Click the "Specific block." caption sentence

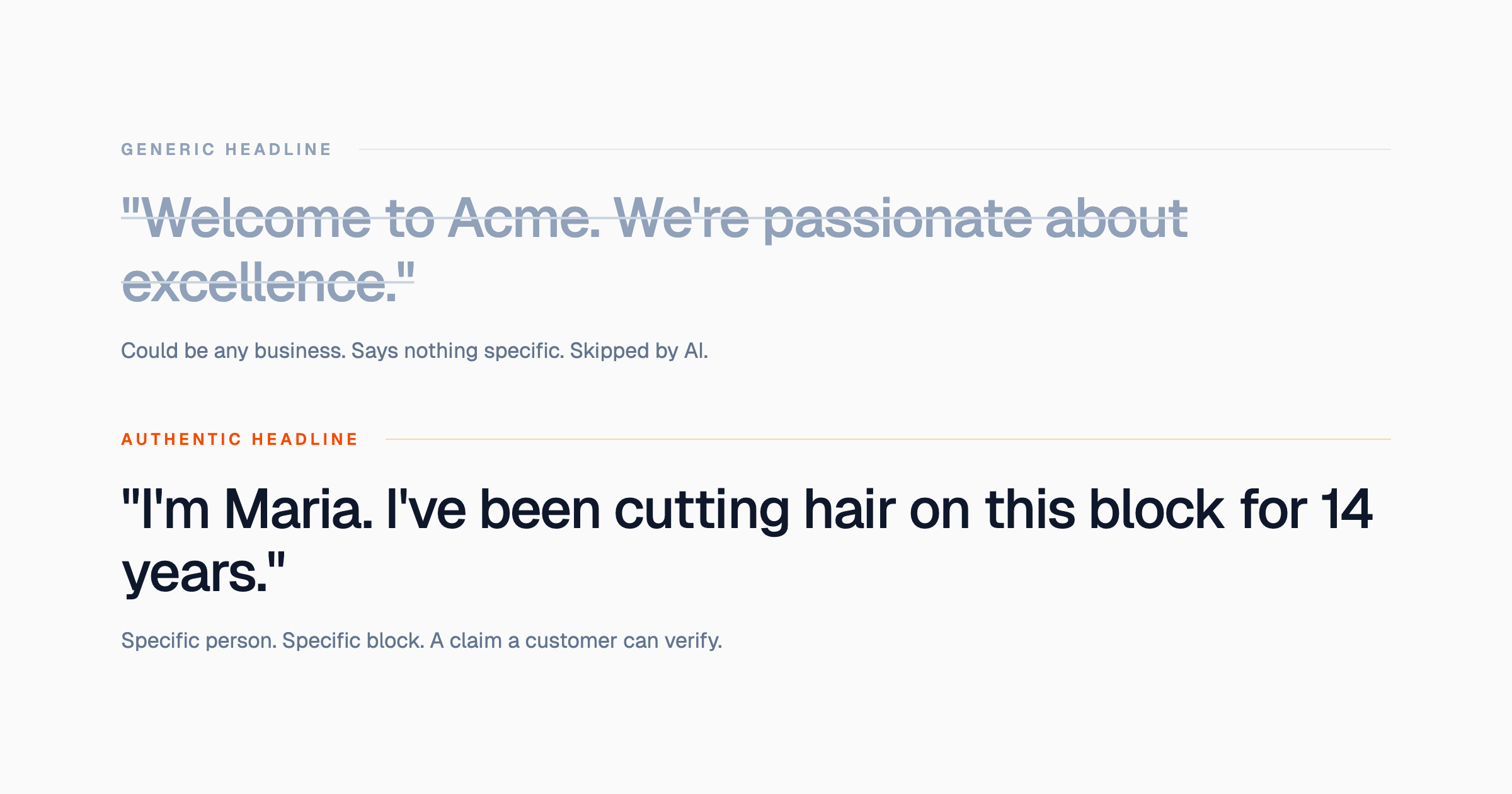click(x=353, y=640)
